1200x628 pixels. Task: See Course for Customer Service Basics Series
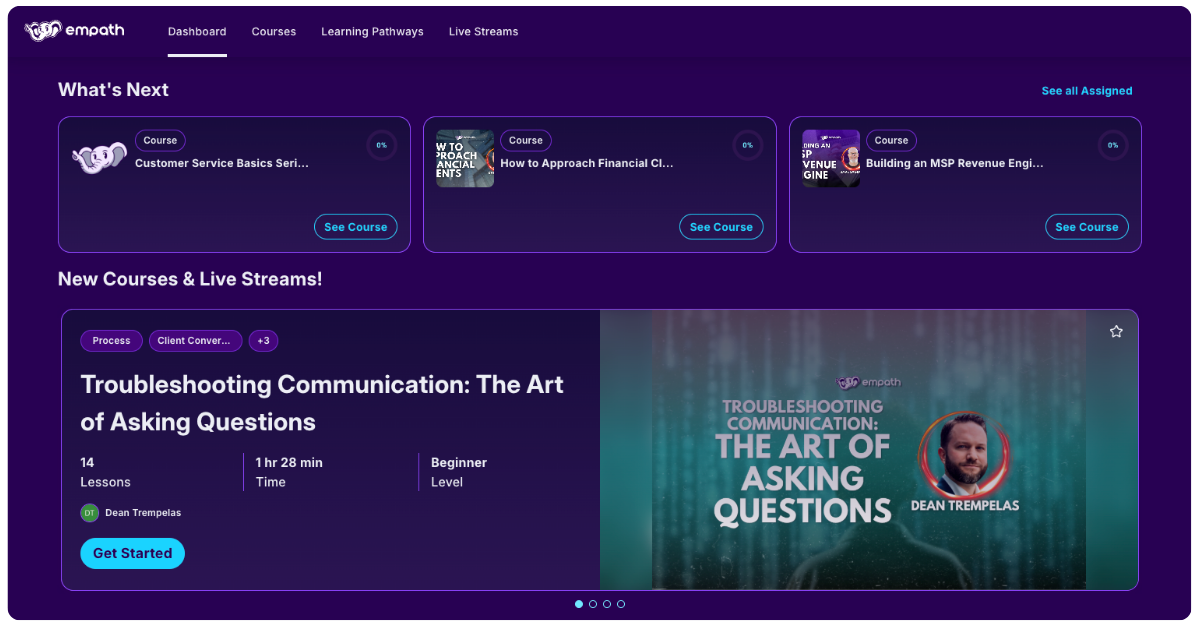[355, 226]
